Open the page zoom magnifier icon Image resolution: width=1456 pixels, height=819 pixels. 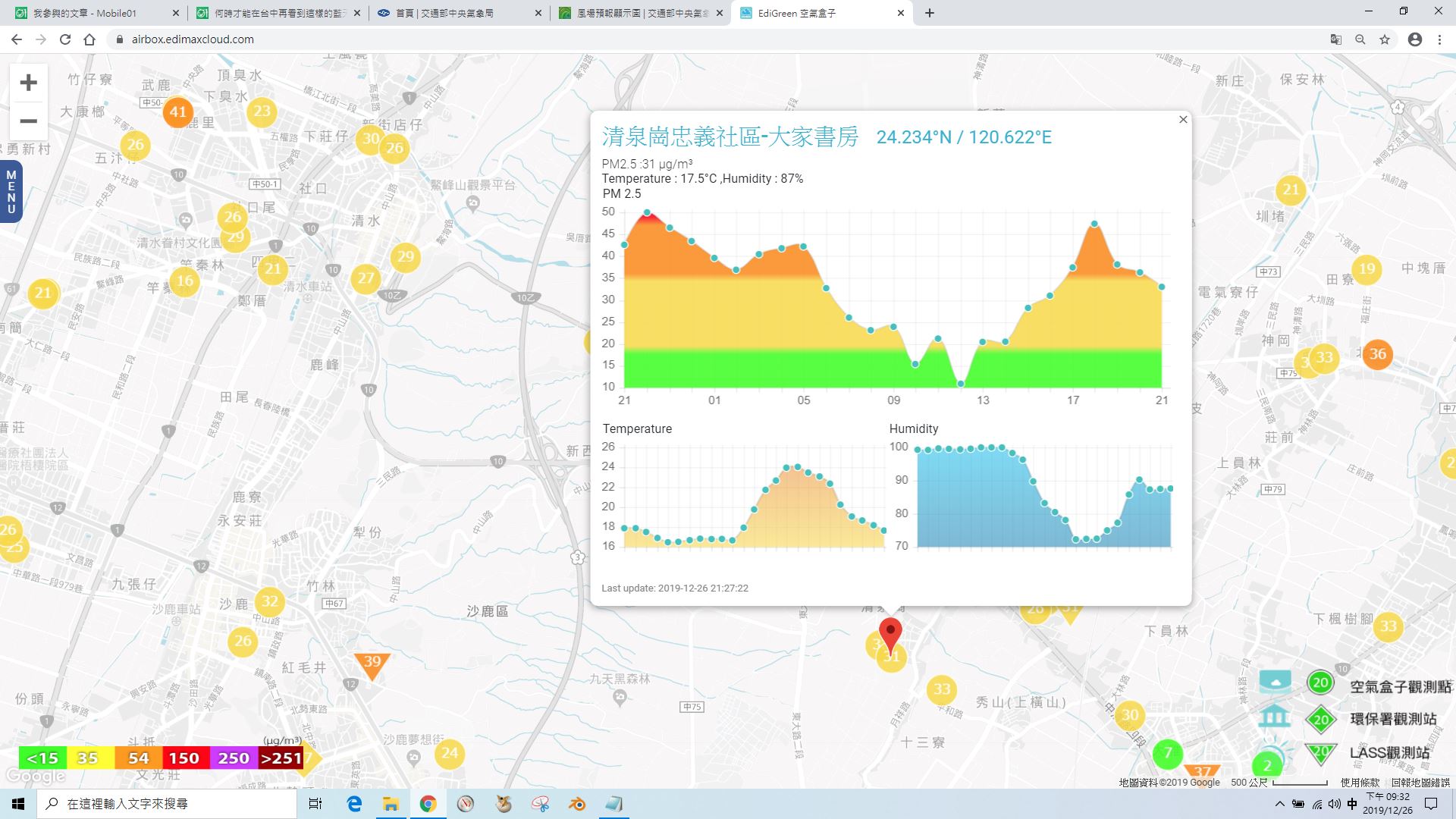(1360, 39)
